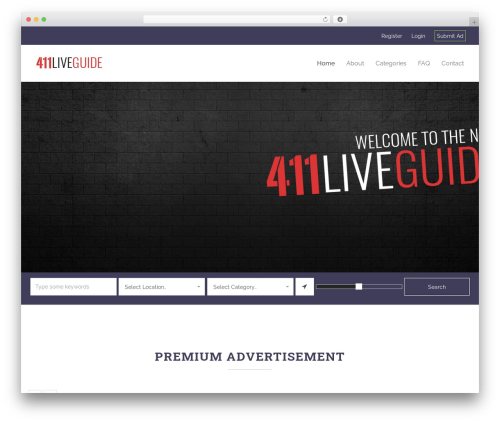
Task: Click the Register link
Action: click(391, 36)
